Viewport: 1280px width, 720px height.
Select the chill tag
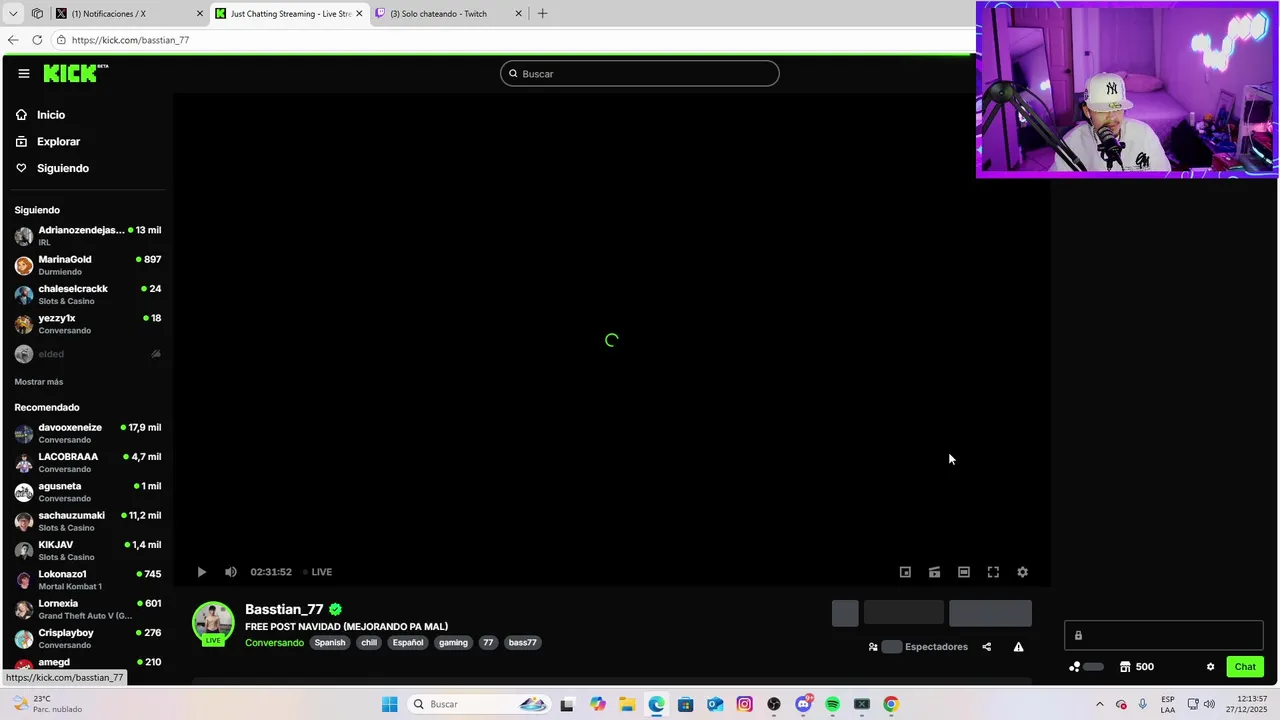pyautogui.click(x=369, y=643)
